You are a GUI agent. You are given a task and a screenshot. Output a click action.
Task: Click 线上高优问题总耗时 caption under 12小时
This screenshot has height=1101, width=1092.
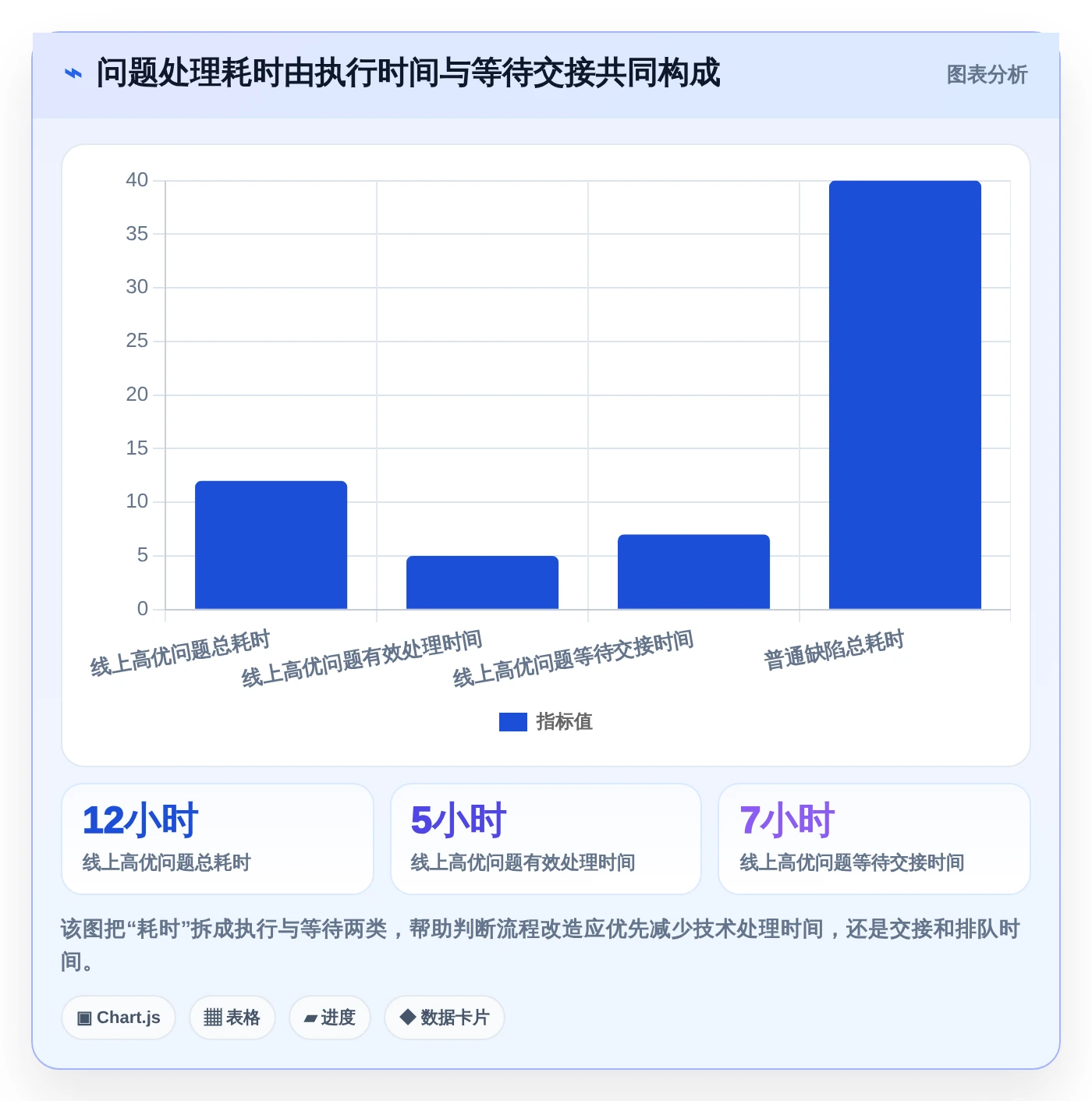pos(167,862)
